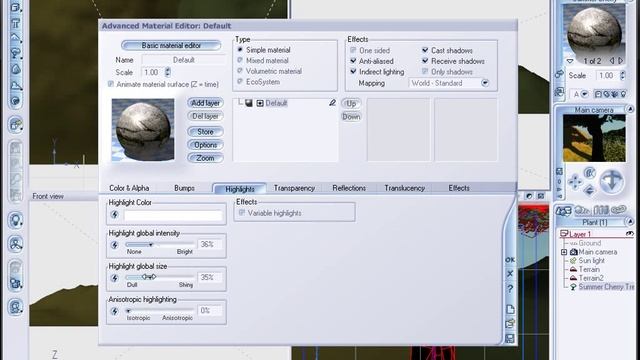Open material editor help question mark
The height and width of the screenshot is (360, 640).
point(510,289)
